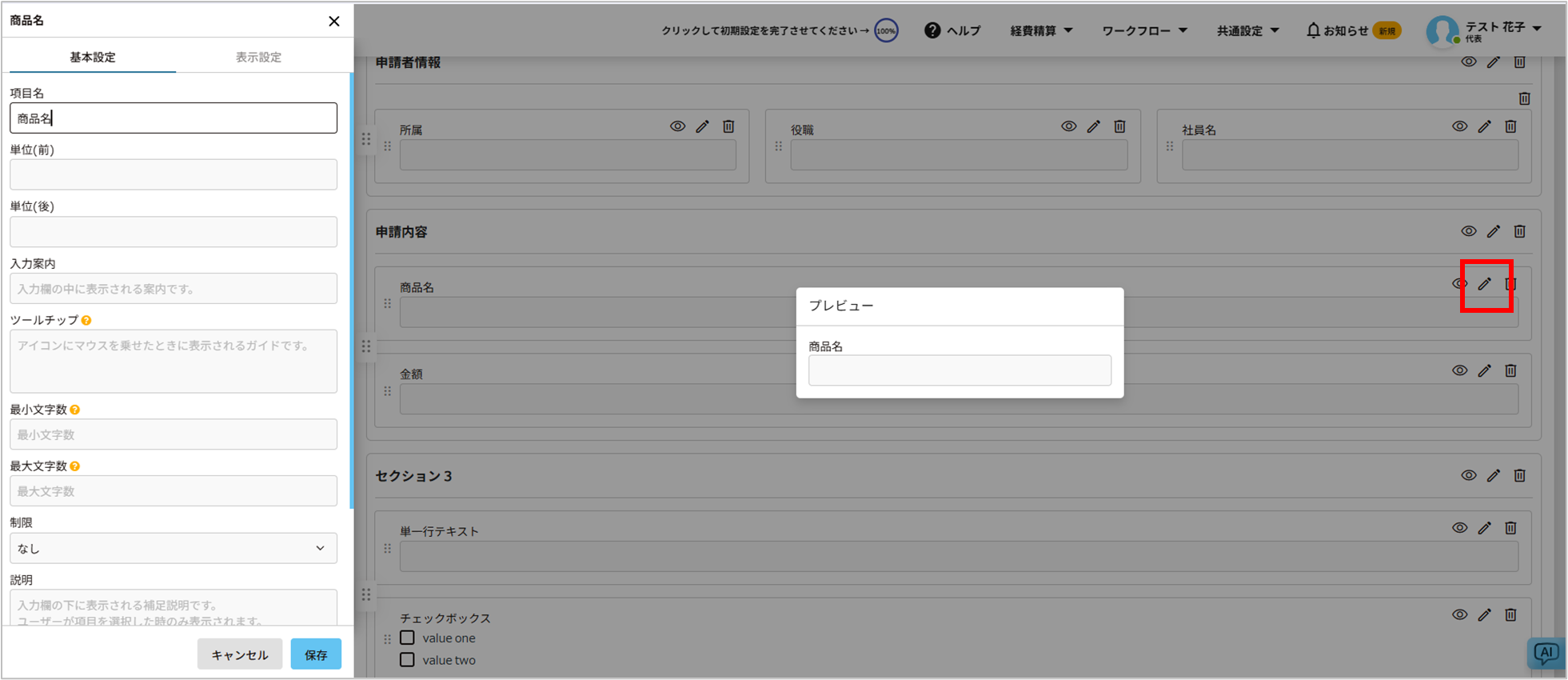Toggle visibility eye icon for 社員名 field
Viewport: 1568px width, 680px height.
pyautogui.click(x=1459, y=126)
